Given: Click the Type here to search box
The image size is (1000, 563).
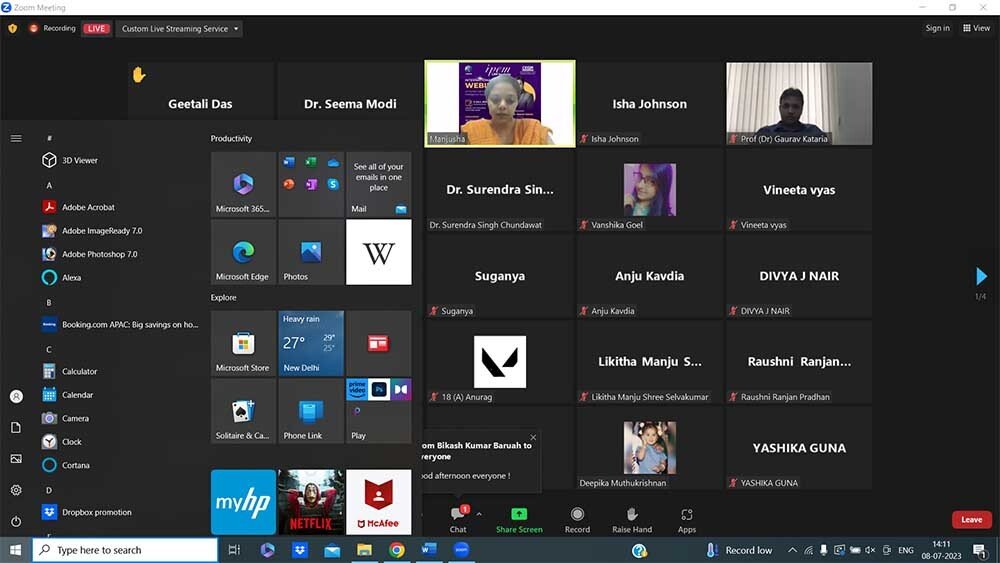Looking at the screenshot, I should tap(126, 550).
